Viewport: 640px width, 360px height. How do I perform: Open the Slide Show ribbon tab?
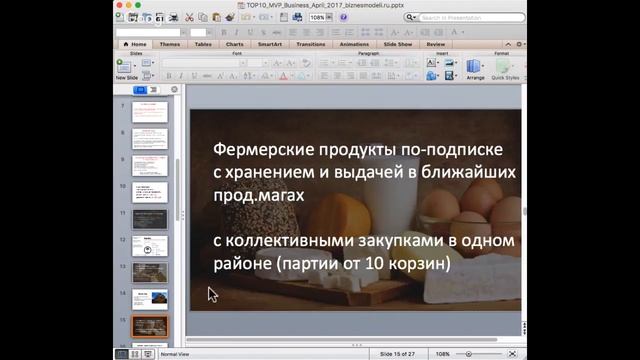click(x=398, y=44)
